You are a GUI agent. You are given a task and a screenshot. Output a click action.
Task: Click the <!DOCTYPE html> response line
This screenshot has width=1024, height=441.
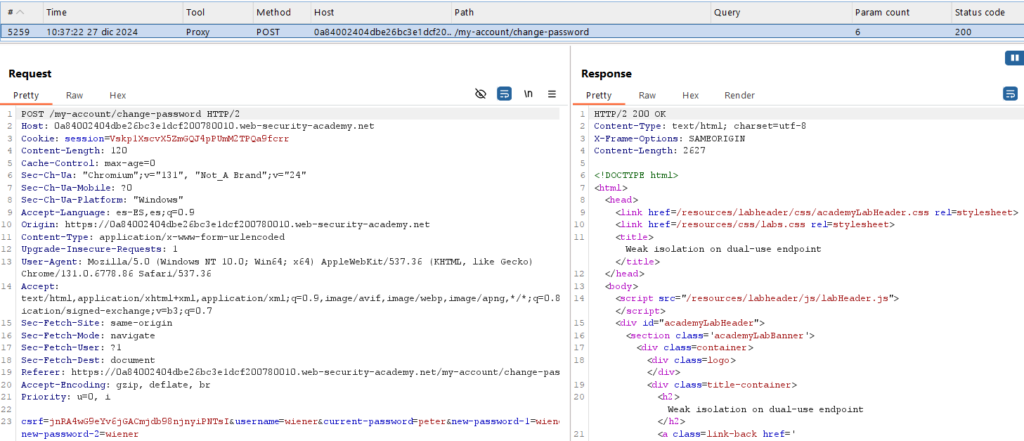tap(636, 175)
